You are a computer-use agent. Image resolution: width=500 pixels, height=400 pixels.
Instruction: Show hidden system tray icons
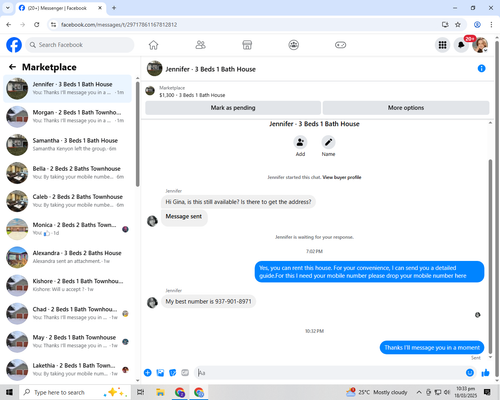point(419,392)
